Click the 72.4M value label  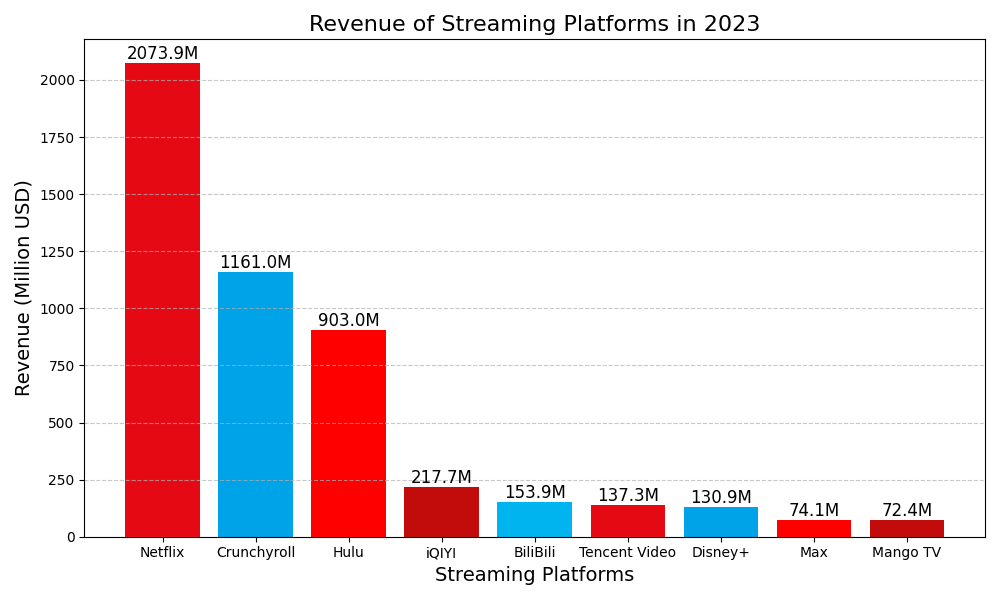pyautogui.click(x=907, y=510)
